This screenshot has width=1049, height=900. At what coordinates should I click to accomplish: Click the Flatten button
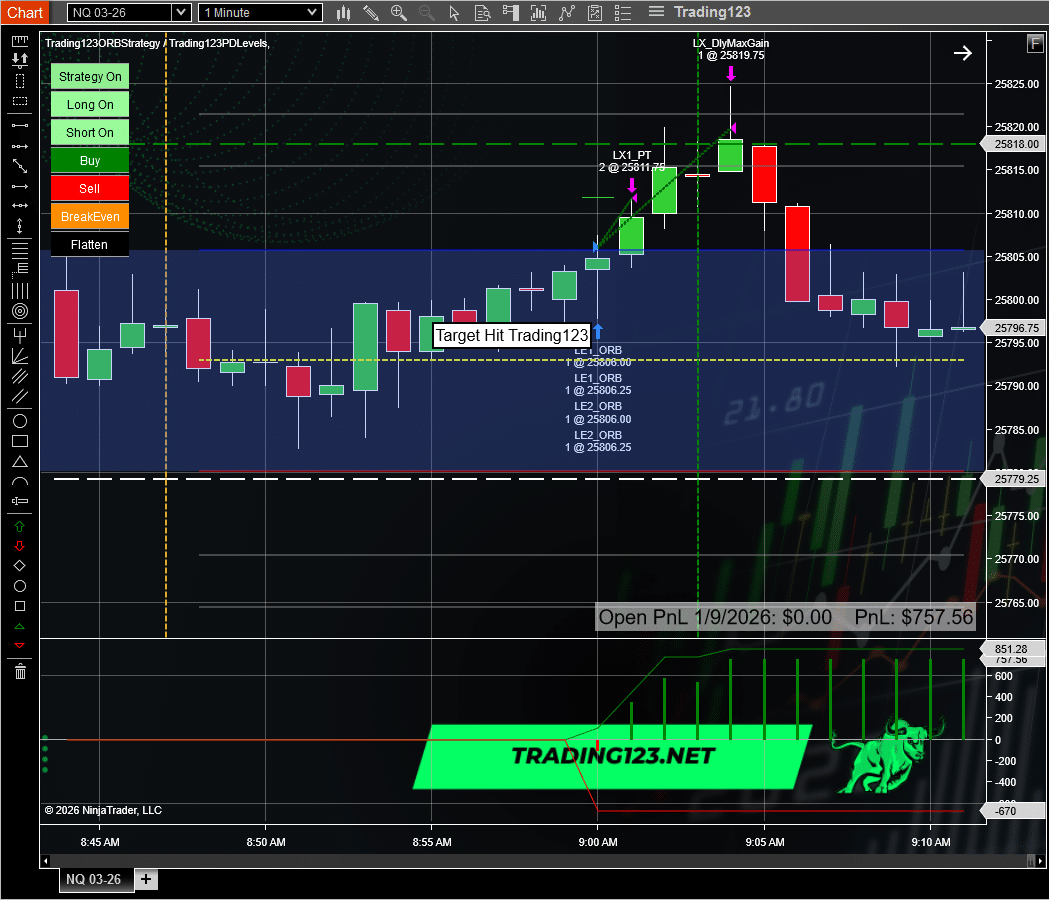tap(89, 244)
